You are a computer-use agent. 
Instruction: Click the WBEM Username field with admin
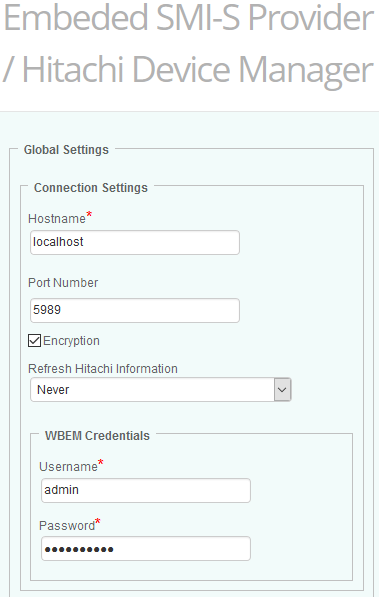tap(146, 490)
